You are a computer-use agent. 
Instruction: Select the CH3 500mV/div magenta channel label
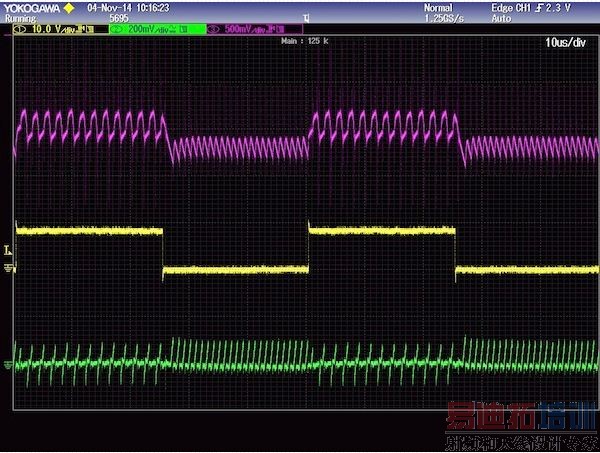254,29
